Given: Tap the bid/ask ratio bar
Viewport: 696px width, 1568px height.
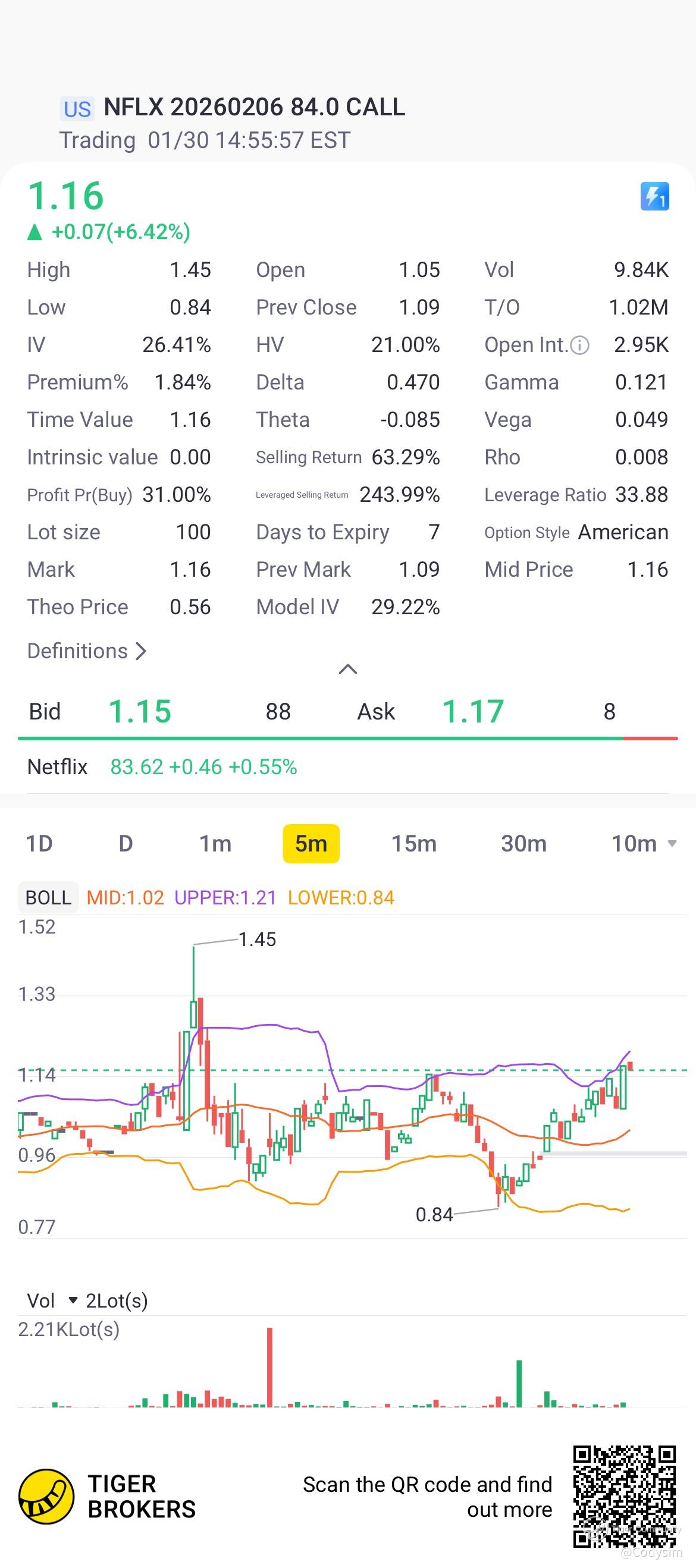Looking at the screenshot, I should tap(347, 739).
